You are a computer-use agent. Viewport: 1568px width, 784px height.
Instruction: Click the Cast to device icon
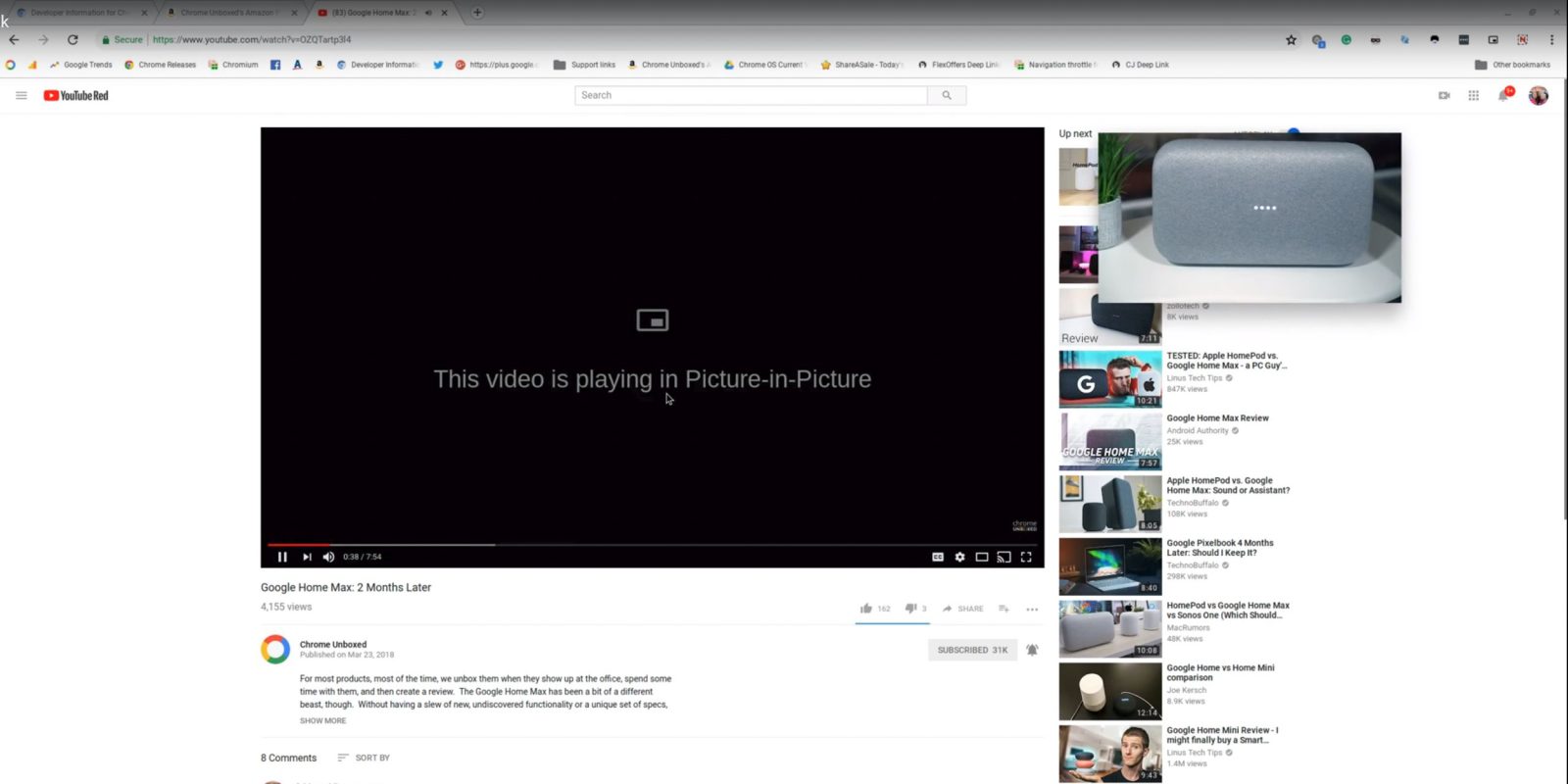click(1004, 557)
